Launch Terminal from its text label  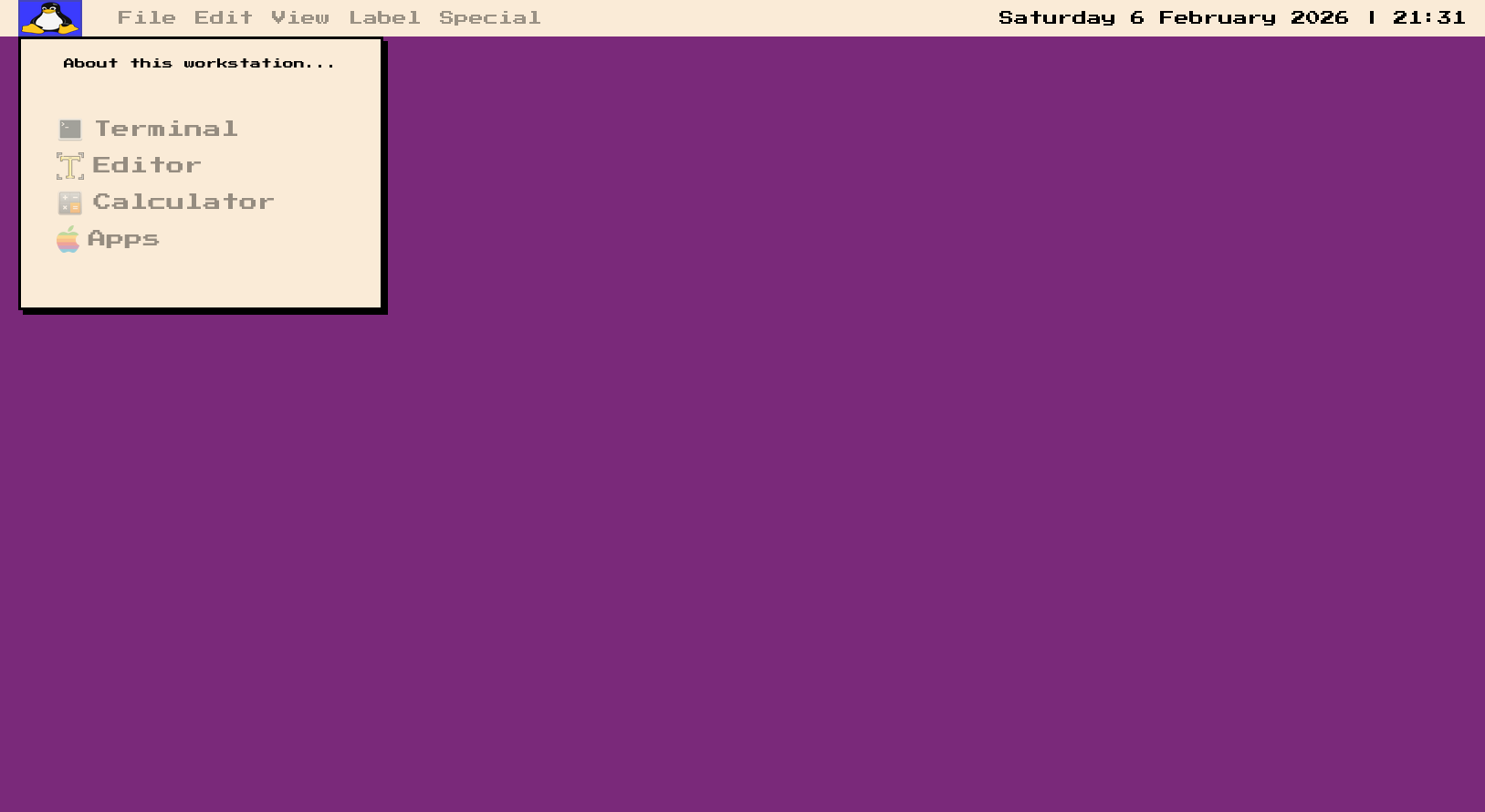[166, 129]
